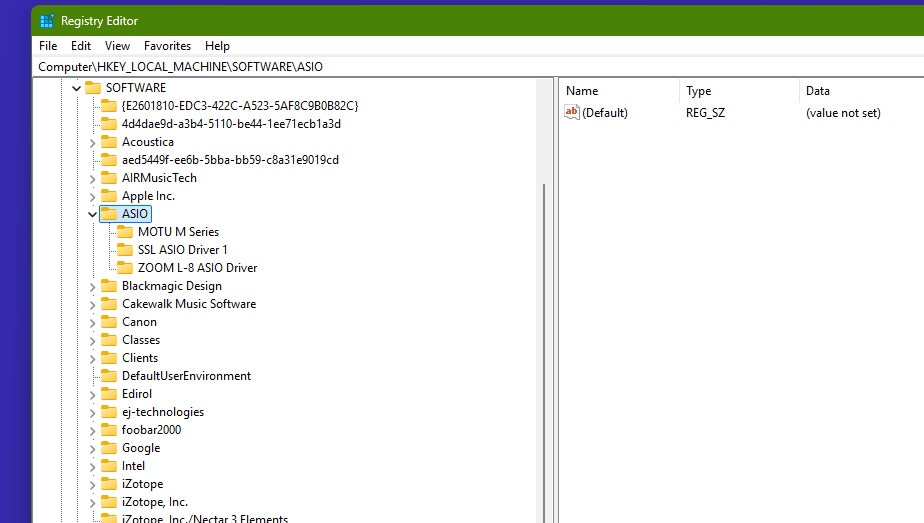
Task: Click the Registry Editor app icon in title bar
Action: coord(47,21)
